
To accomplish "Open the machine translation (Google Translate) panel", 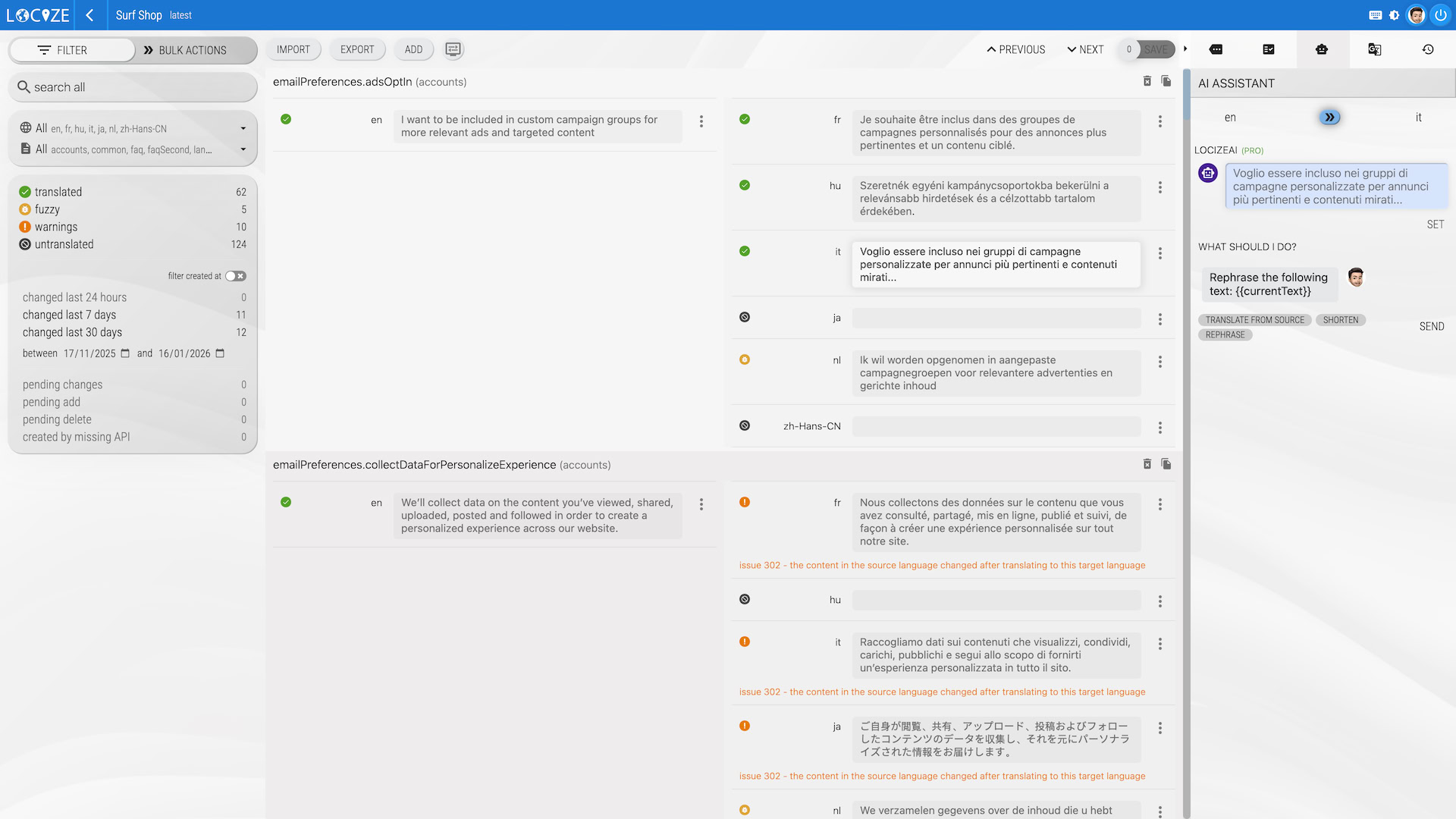I will pos(1374,49).
